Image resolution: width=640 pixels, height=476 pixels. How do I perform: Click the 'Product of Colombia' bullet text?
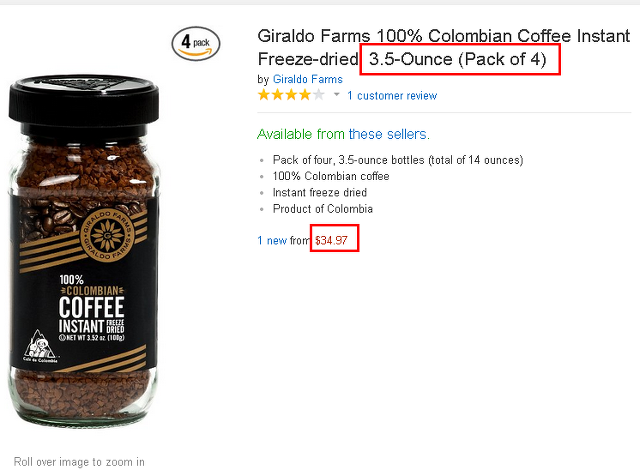coord(322,209)
